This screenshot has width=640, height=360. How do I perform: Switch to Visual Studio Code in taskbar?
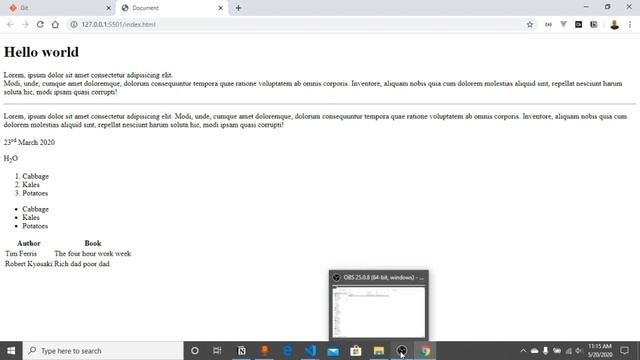coord(310,351)
